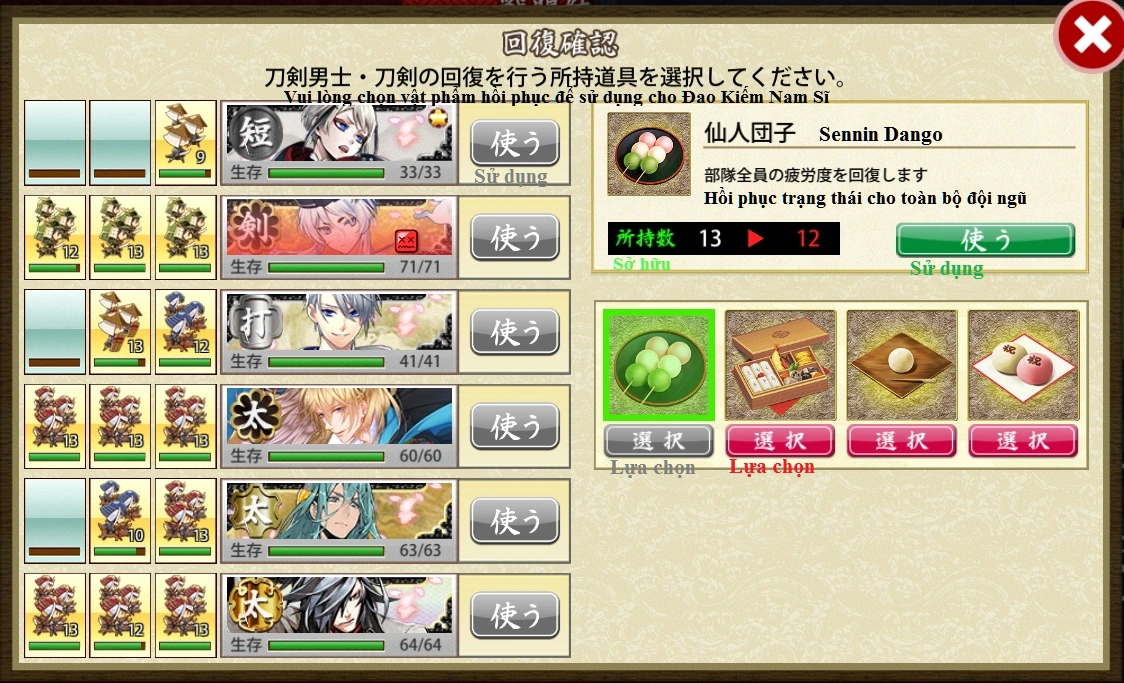
Task: Use item on the sword with 63/63 HP
Action: [x=515, y=521]
